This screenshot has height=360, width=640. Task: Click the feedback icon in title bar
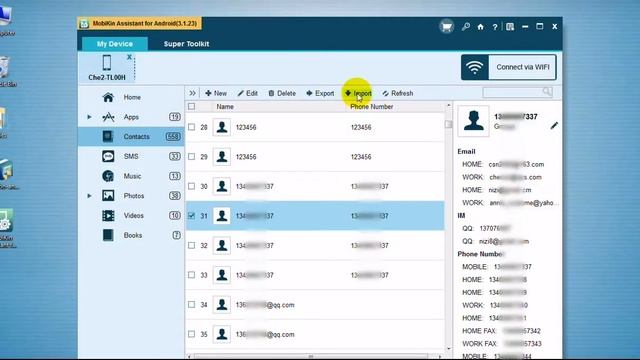tap(510, 27)
